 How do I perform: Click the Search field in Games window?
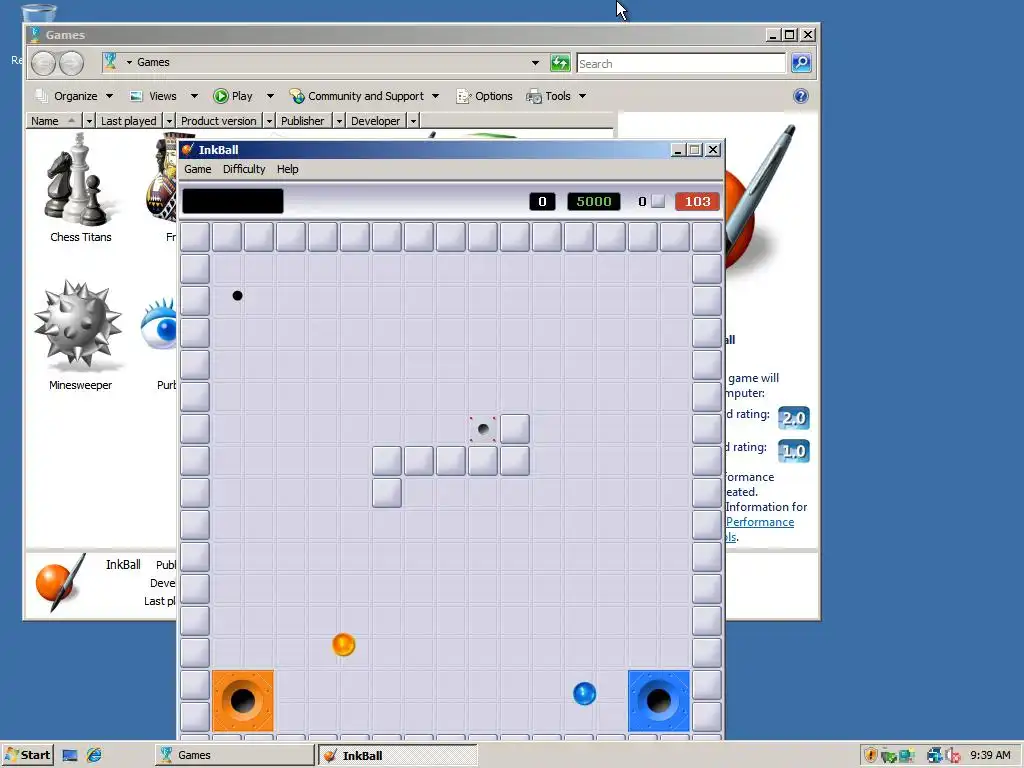coord(680,63)
